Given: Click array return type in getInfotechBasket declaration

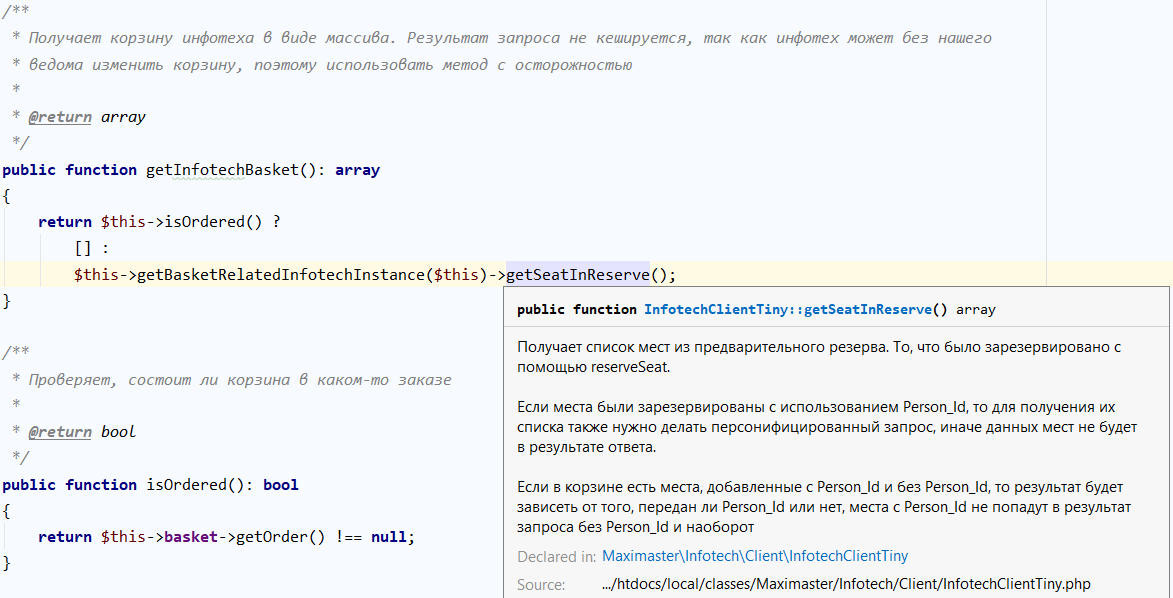Looking at the screenshot, I should point(357,170).
